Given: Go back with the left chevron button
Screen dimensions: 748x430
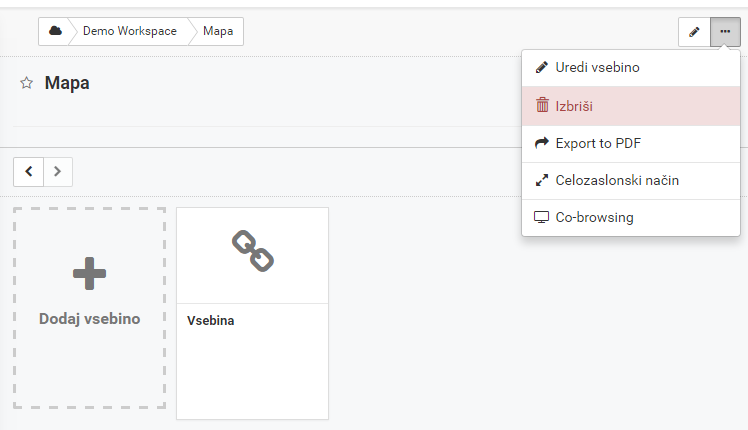Looking at the screenshot, I should [29, 171].
